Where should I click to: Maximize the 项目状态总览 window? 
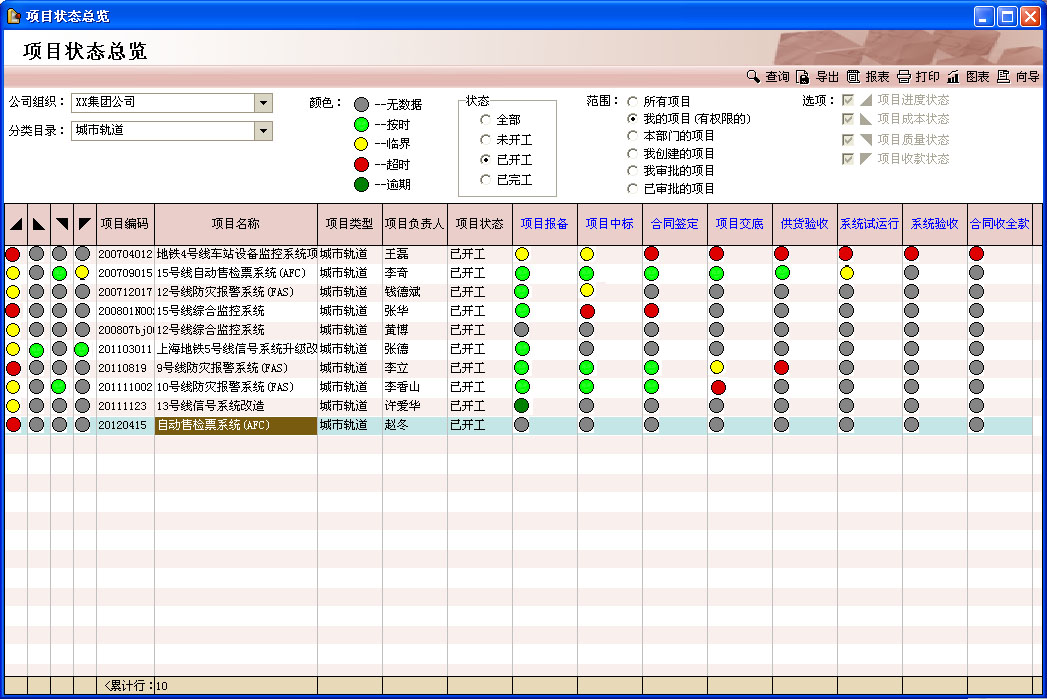click(1007, 16)
